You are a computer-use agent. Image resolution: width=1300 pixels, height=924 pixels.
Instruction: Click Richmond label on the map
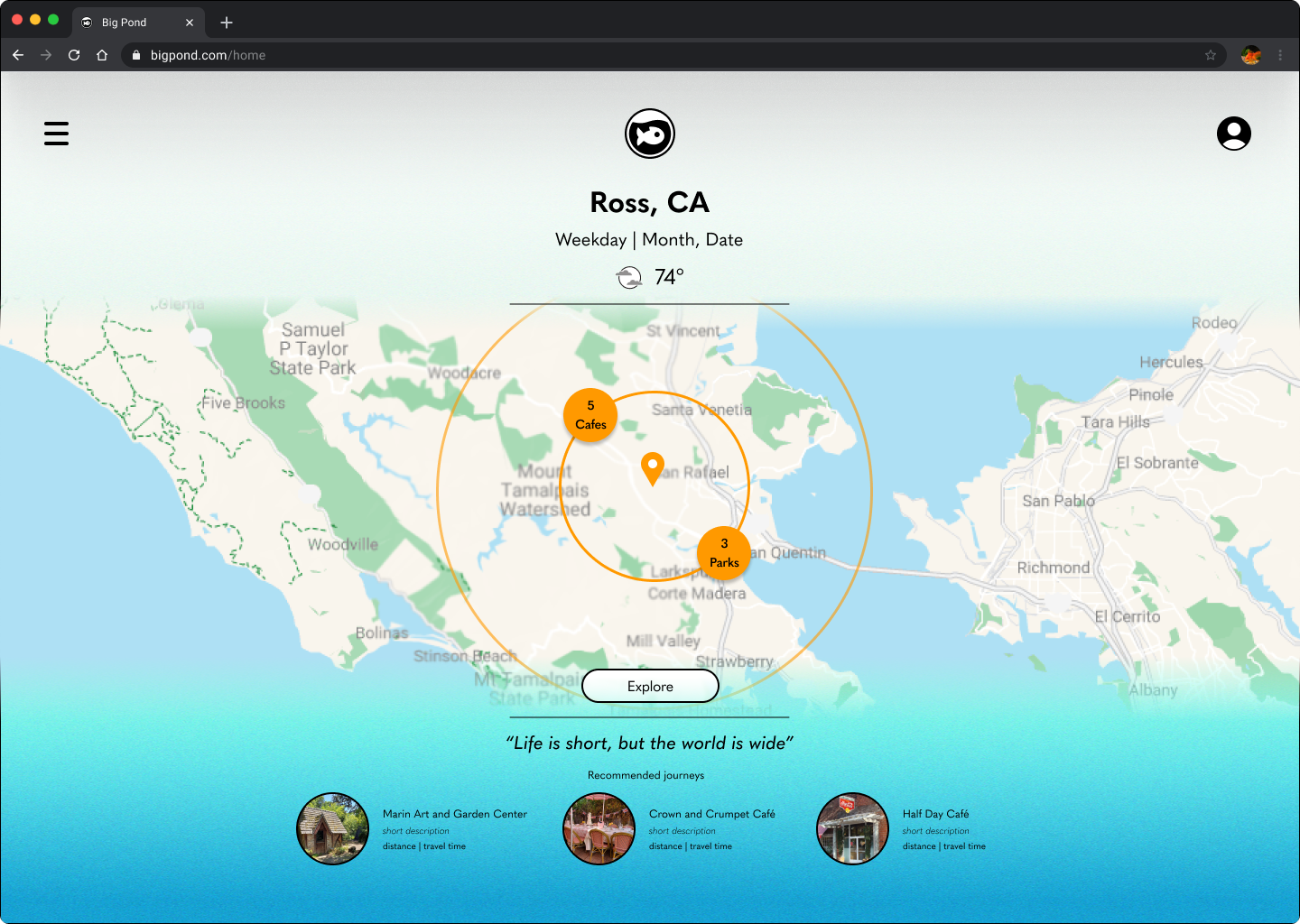point(1054,568)
